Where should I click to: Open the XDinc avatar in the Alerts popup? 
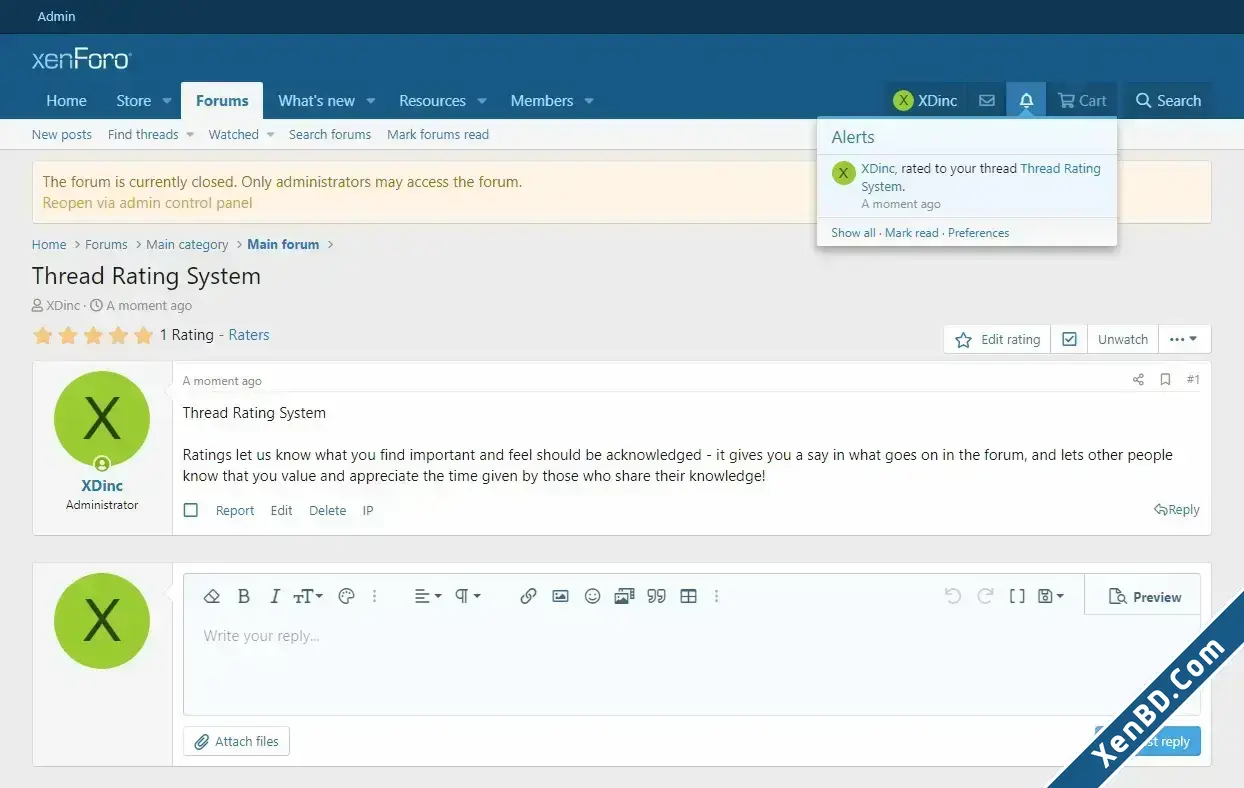pyautogui.click(x=843, y=173)
